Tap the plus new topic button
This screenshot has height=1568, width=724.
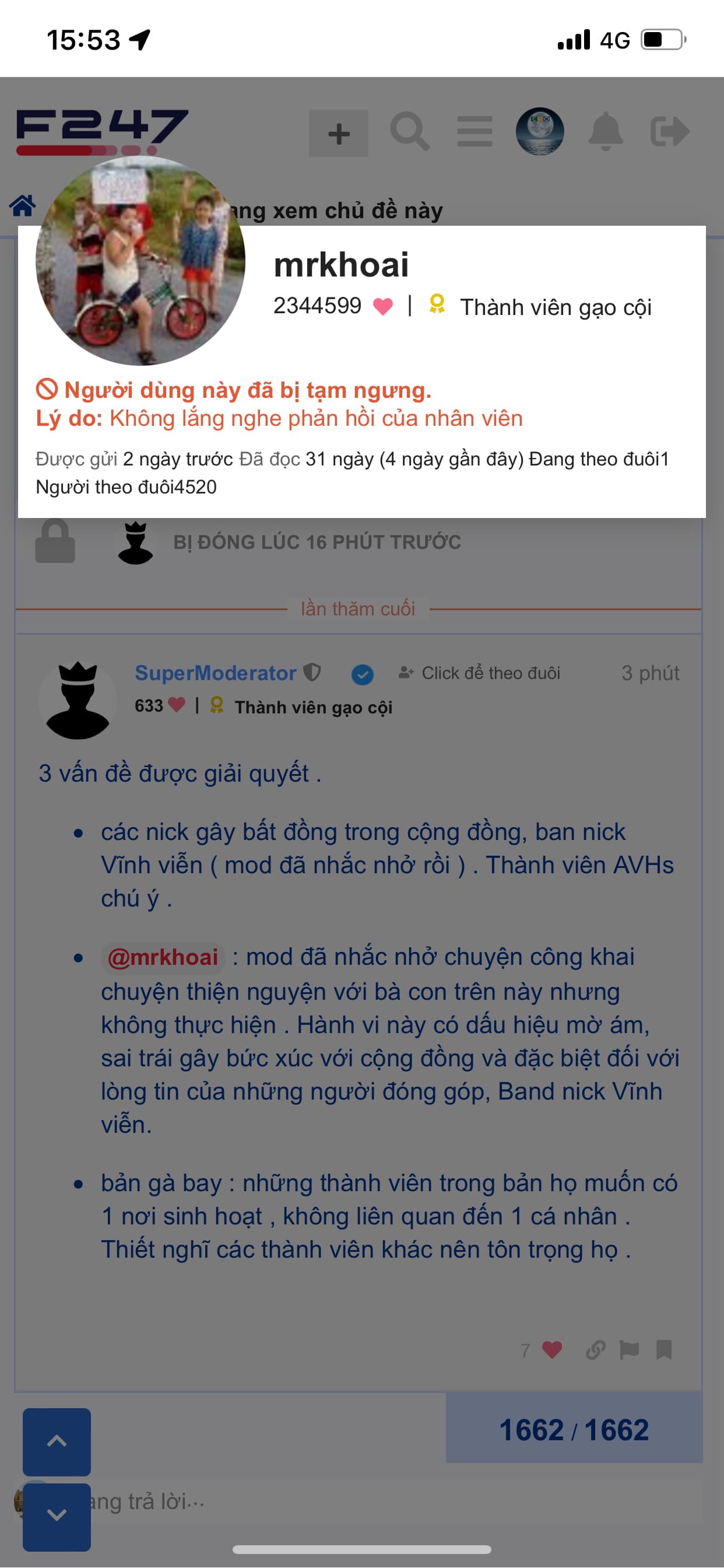pos(338,134)
